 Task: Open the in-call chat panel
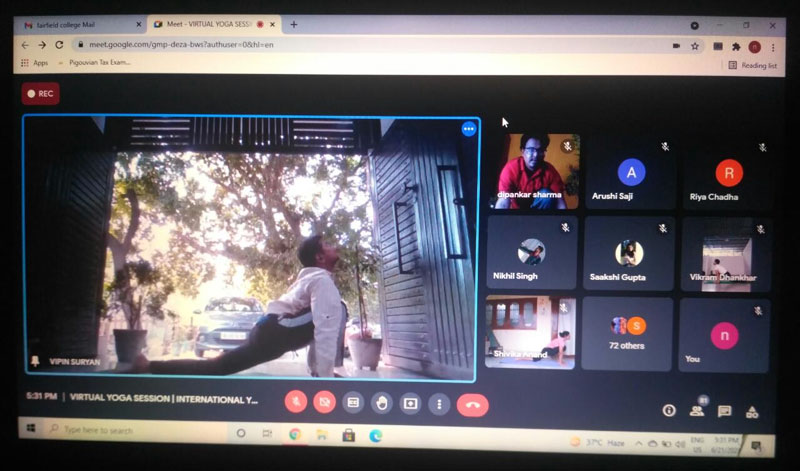point(725,411)
